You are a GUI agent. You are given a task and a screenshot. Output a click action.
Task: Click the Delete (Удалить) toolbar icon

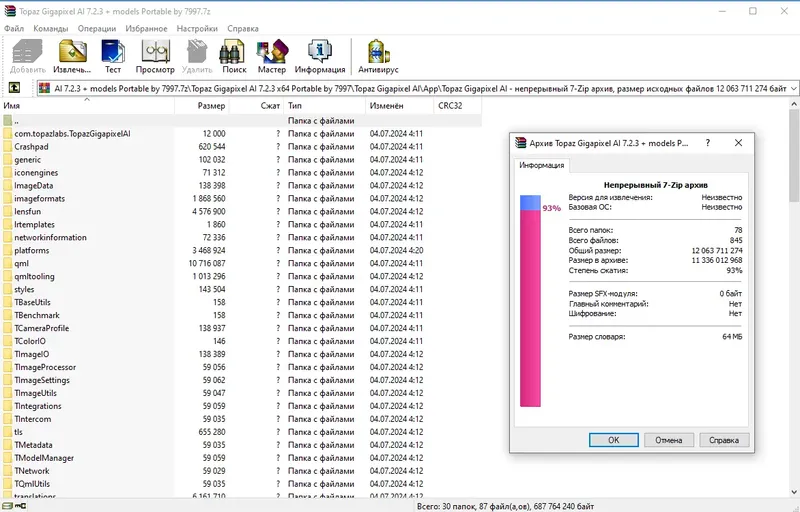pos(197,56)
